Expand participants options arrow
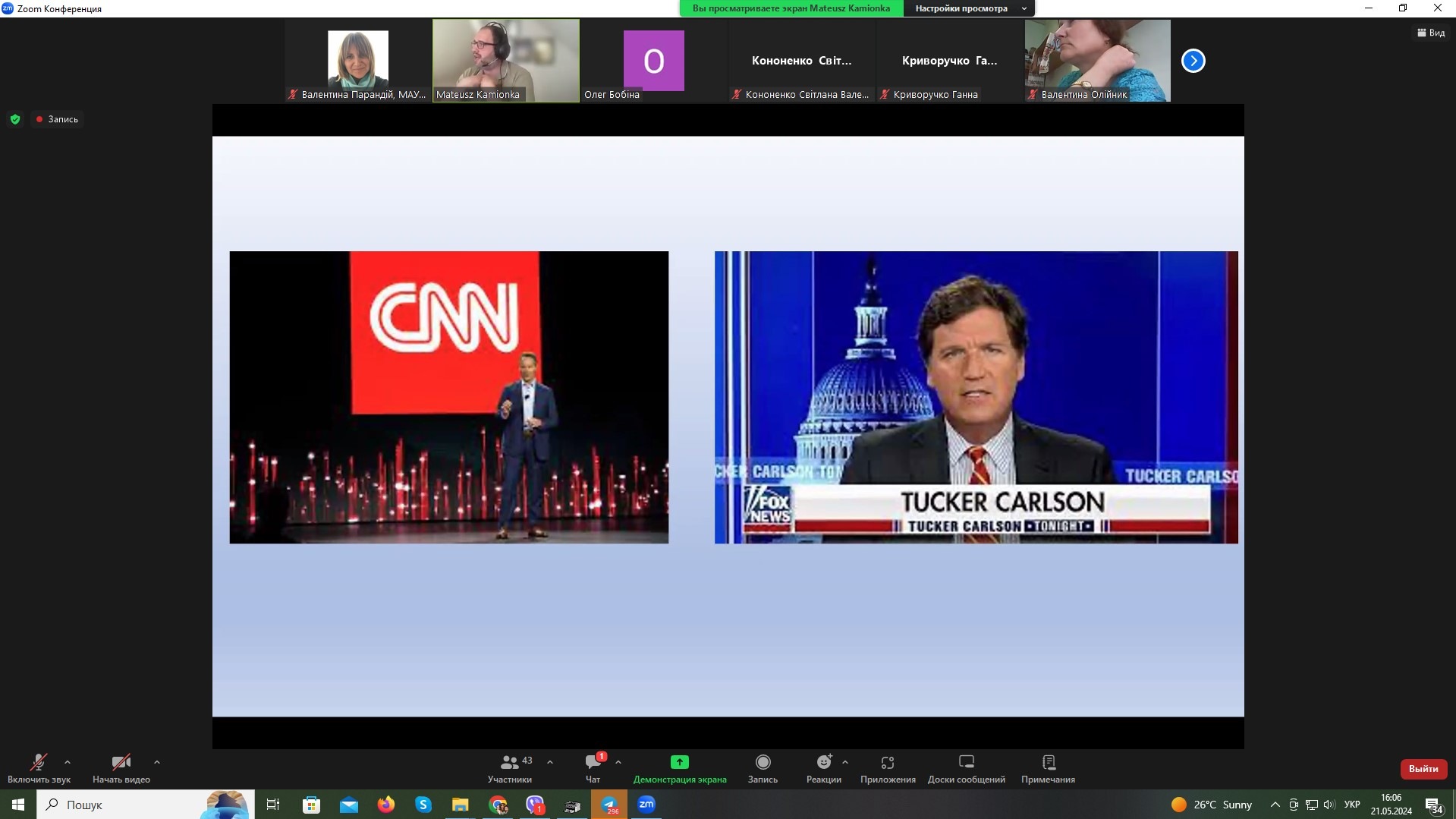 (550, 762)
